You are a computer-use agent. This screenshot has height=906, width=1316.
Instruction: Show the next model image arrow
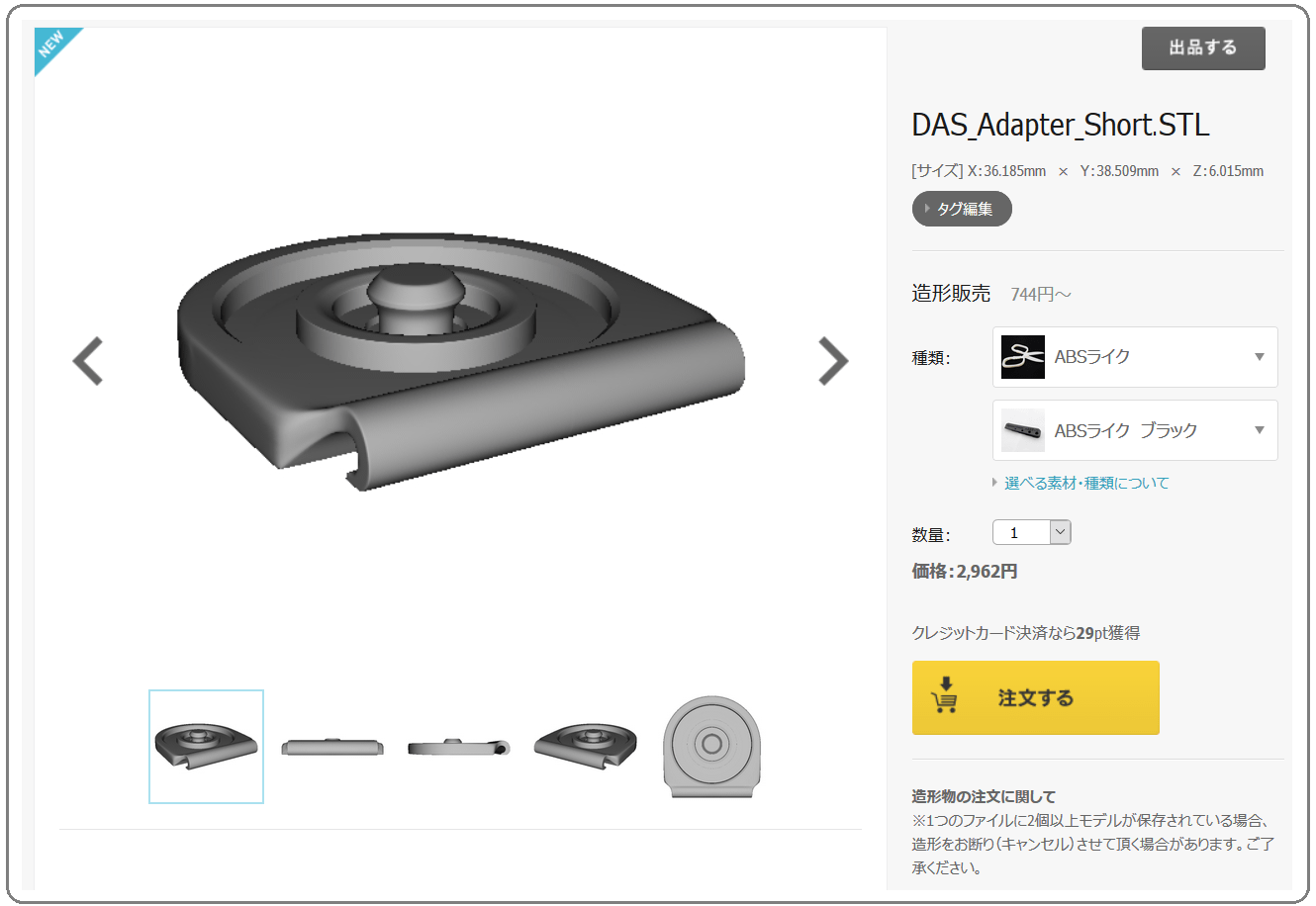tap(833, 361)
